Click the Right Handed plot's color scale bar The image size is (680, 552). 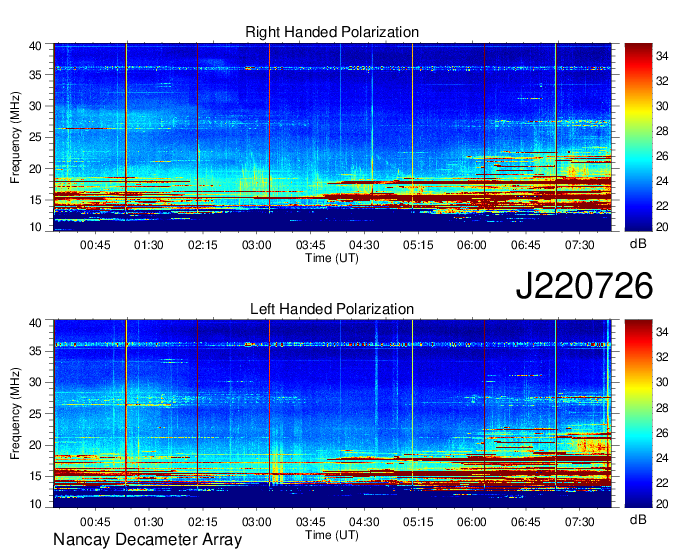[x=638, y=137]
